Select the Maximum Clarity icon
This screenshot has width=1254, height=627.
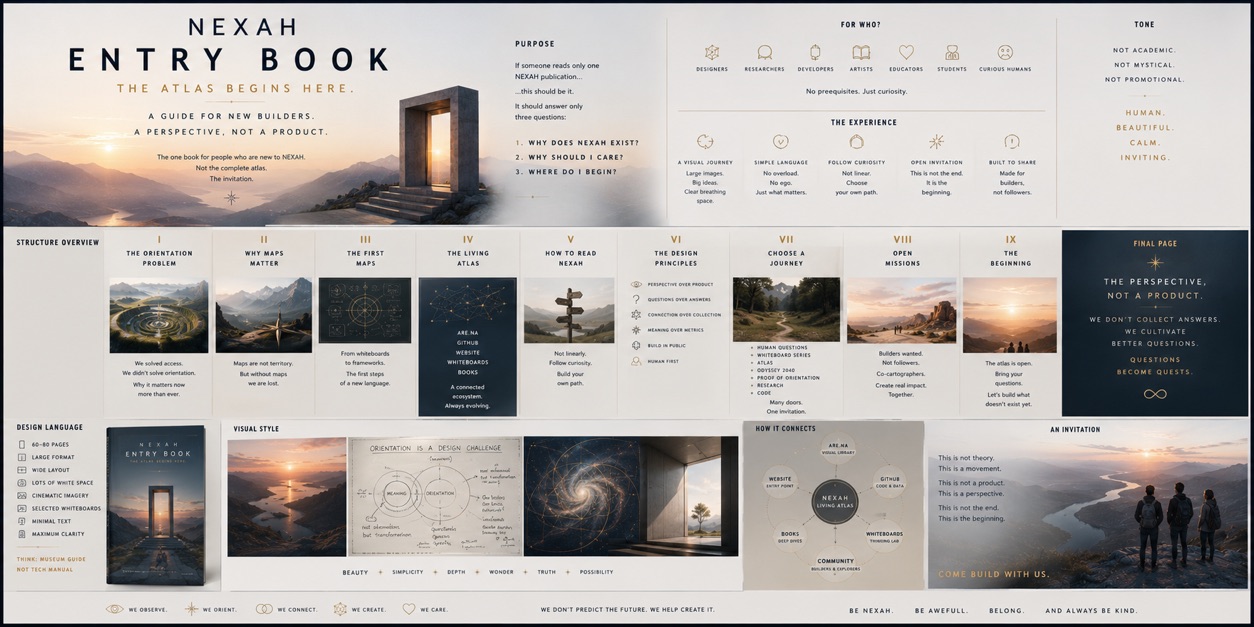[x=22, y=534]
